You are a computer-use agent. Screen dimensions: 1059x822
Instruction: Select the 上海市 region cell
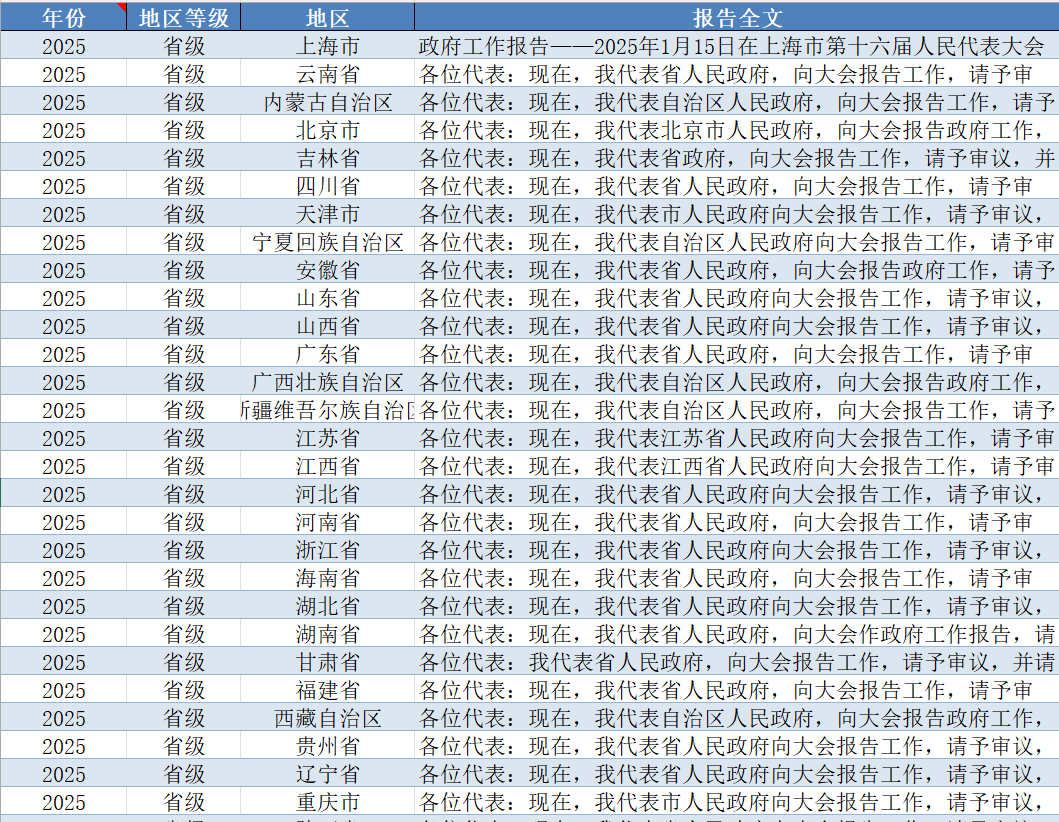click(328, 46)
